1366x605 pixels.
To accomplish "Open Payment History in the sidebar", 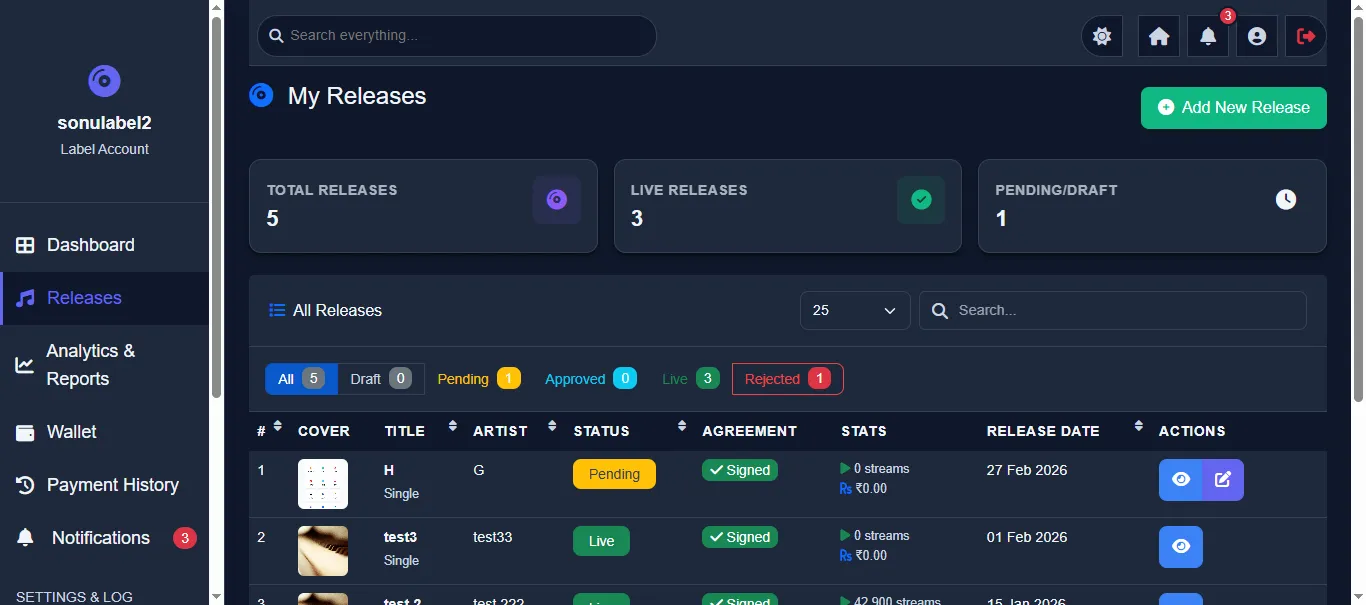I will (x=104, y=485).
